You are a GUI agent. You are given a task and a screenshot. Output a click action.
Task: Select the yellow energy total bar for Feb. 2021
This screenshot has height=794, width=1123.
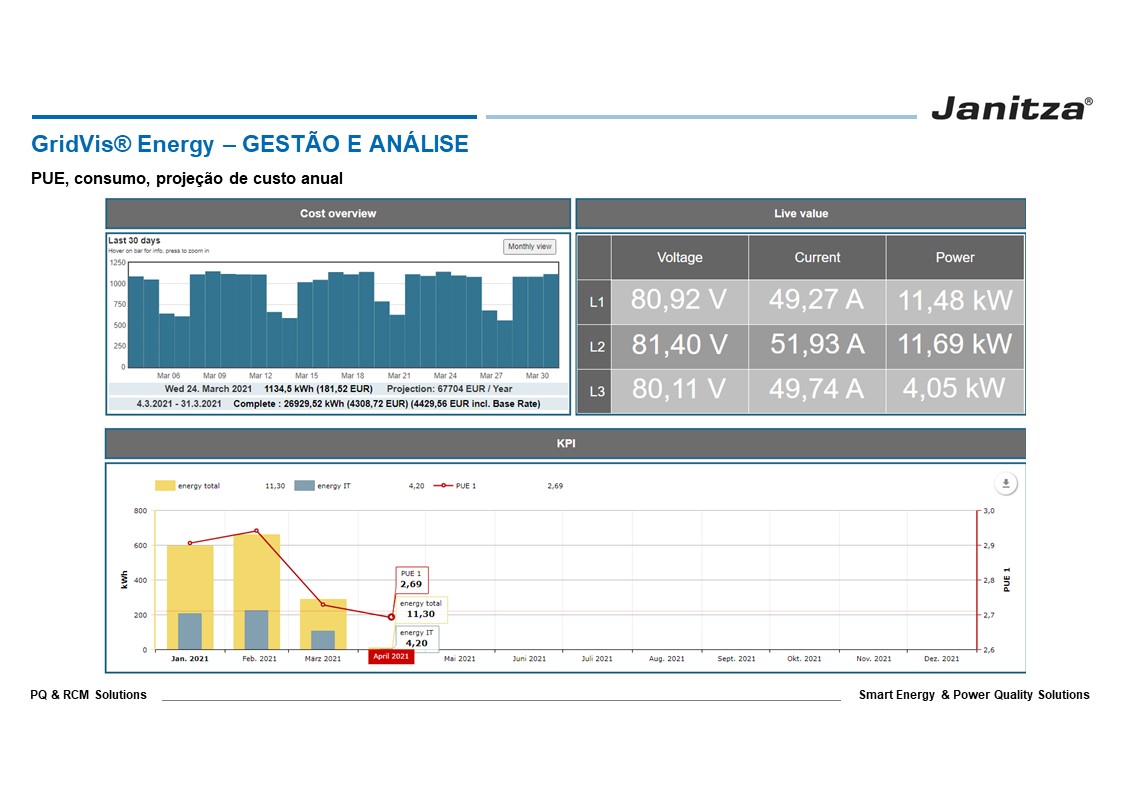coord(256,592)
